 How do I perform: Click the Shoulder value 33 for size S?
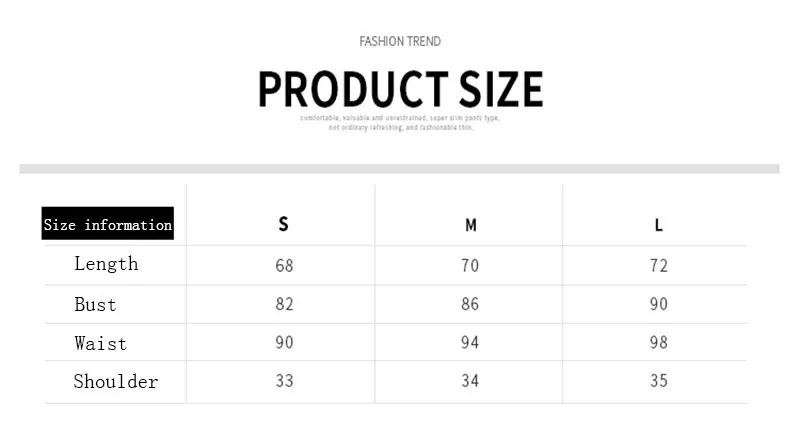284,381
